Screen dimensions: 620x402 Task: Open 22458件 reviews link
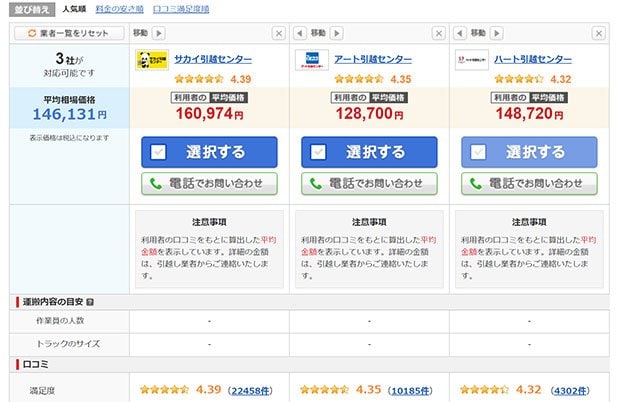(x=251, y=391)
